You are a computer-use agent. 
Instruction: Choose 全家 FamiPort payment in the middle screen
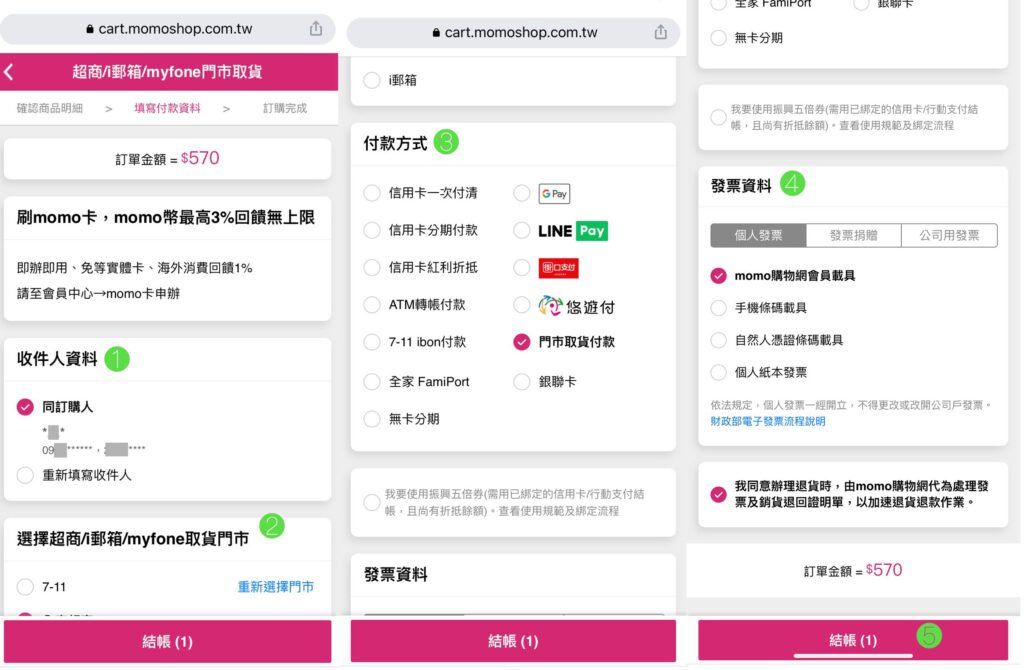click(x=372, y=381)
